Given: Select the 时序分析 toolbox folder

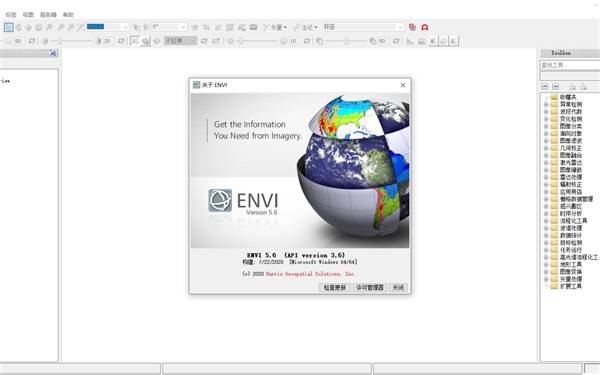Looking at the screenshot, I should [571, 214].
